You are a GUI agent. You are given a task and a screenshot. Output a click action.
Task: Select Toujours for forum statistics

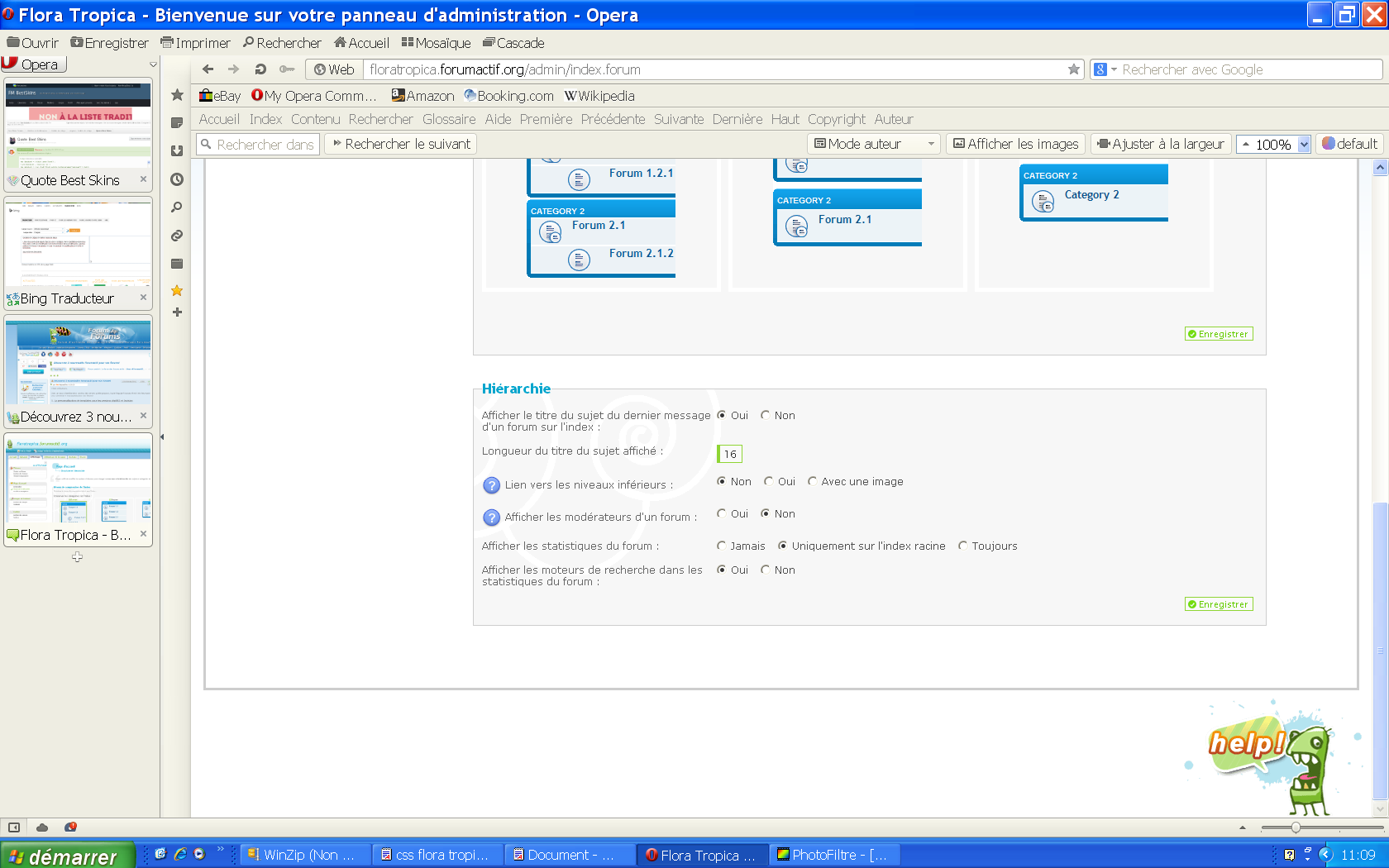point(963,546)
